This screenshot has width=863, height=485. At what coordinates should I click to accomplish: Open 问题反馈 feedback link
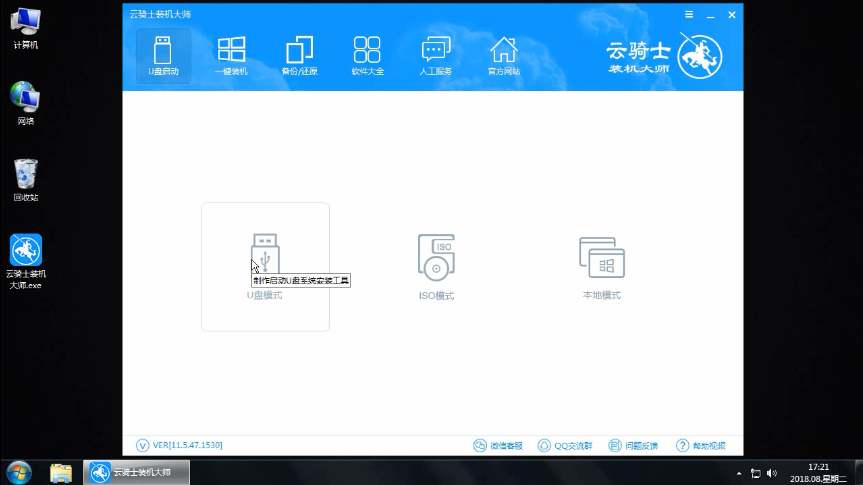(633, 445)
